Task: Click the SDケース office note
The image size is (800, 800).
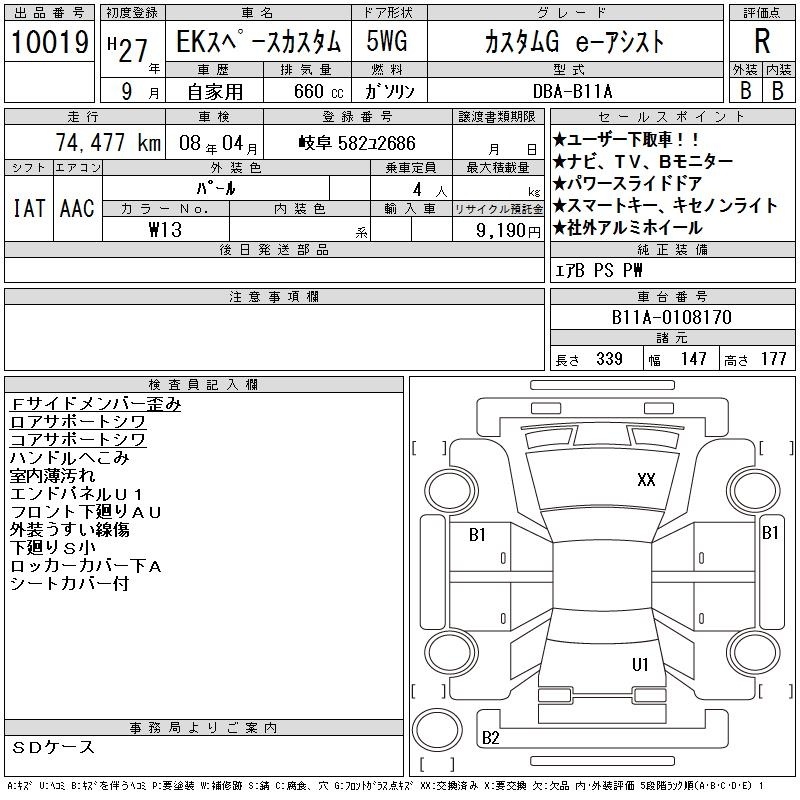Action: pyautogui.click(x=54, y=747)
